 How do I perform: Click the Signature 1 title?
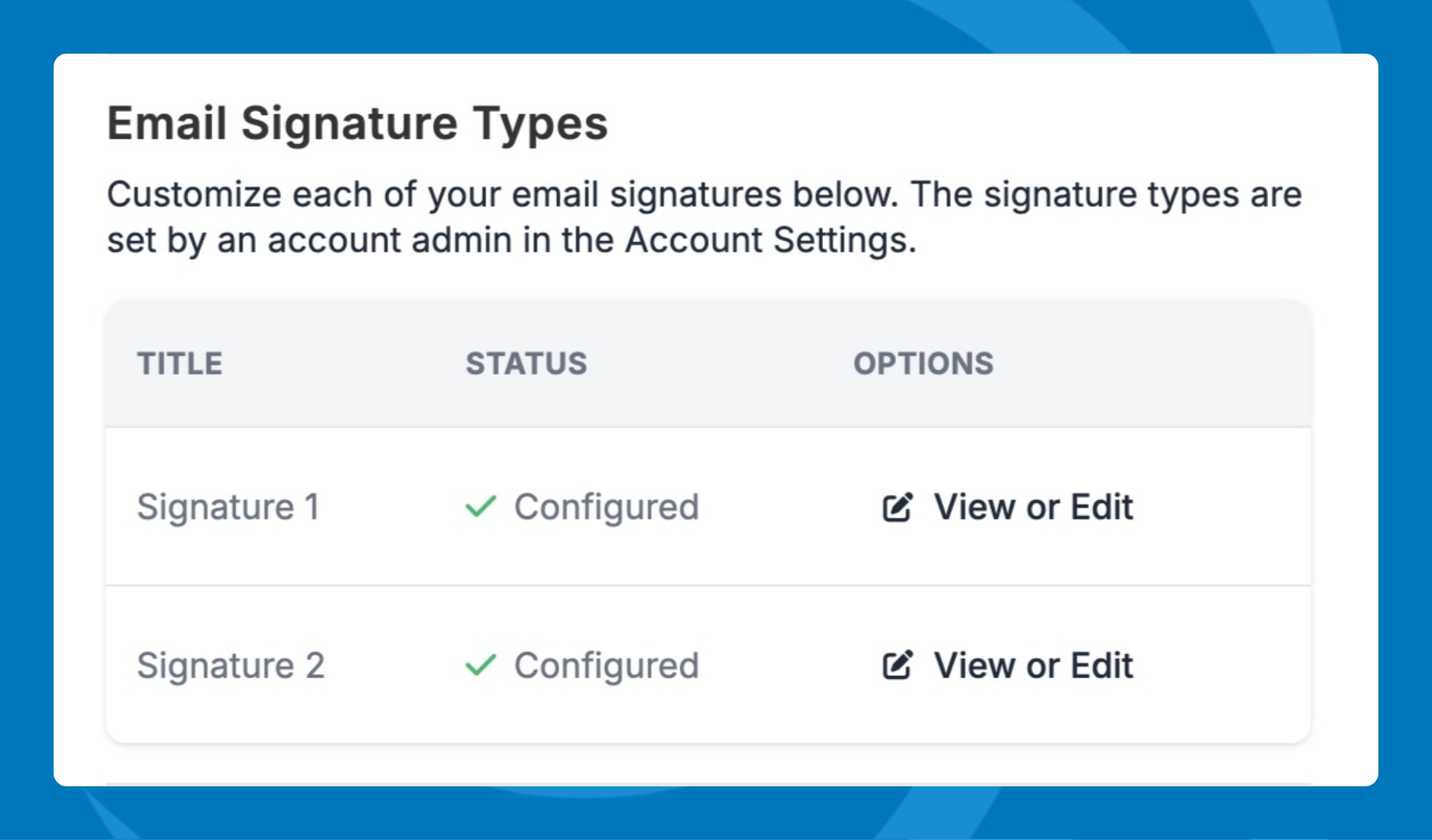coord(228,507)
